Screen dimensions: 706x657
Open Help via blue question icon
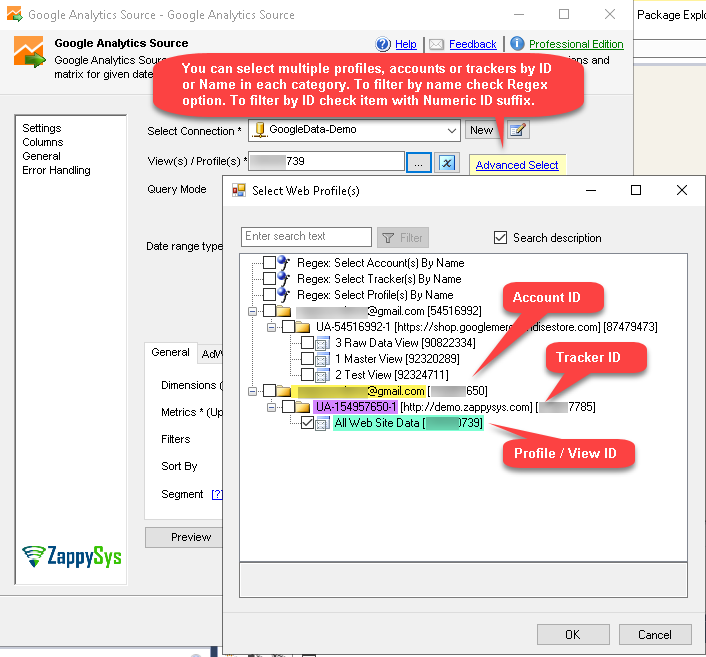(x=383, y=44)
